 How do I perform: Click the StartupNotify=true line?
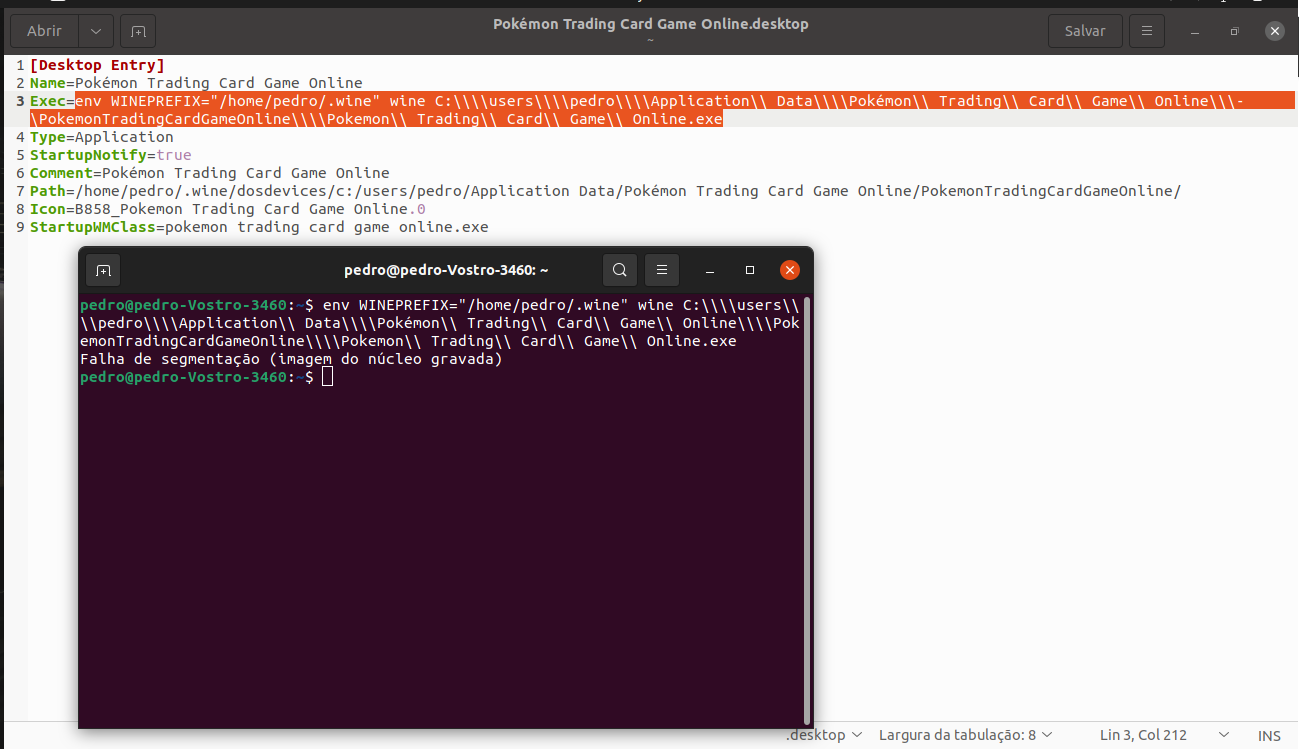110,155
